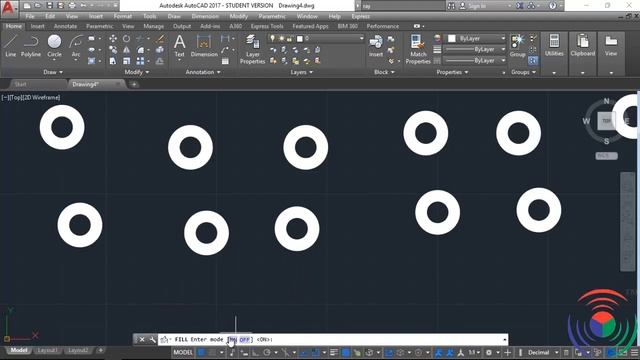Open the Express menu
The height and width of the screenshot is (360, 640).
[360, 16]
